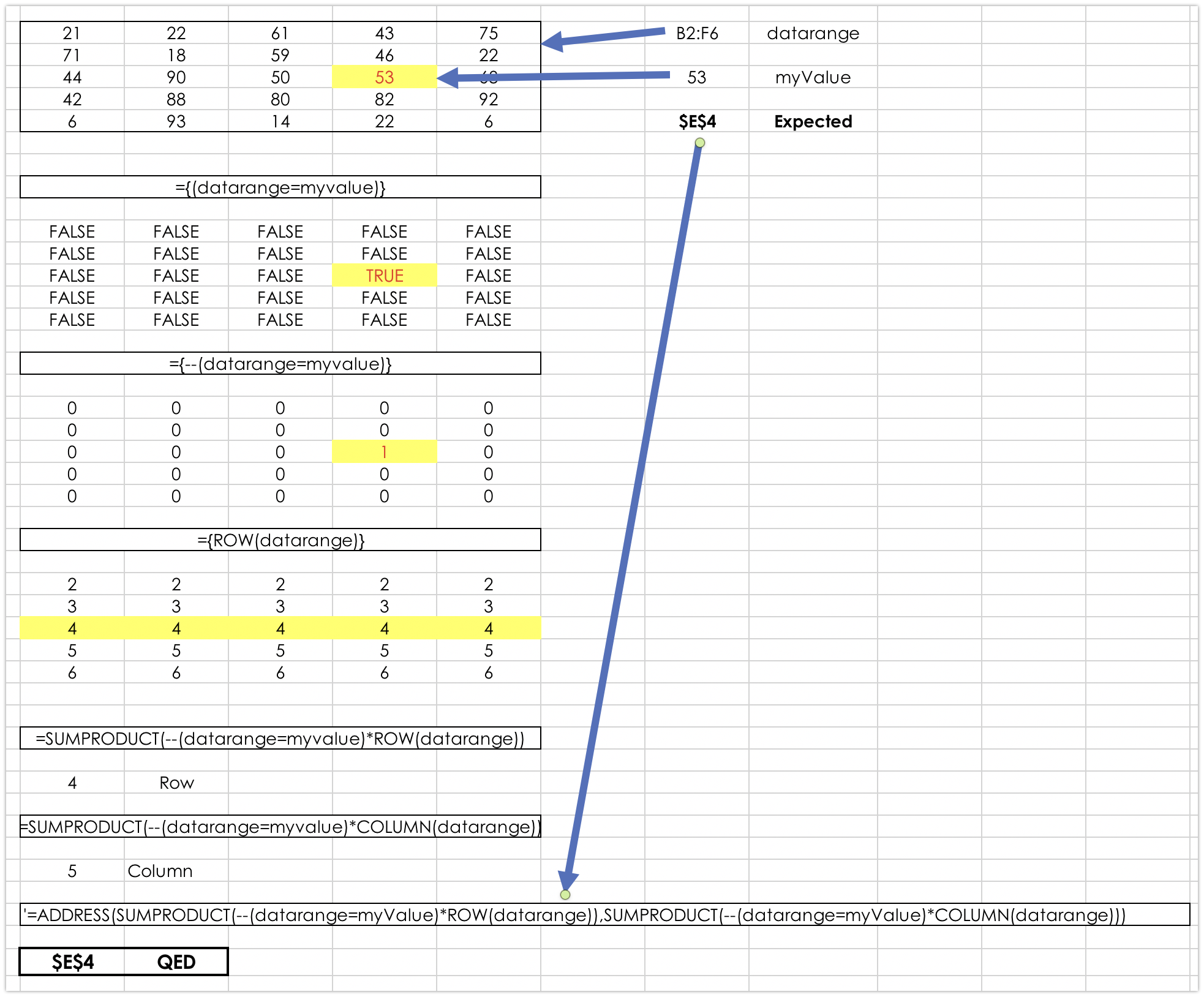Click the yellow cell containing 1
This screenshot has height=997, width=1204.
click(x=384, y=452)
